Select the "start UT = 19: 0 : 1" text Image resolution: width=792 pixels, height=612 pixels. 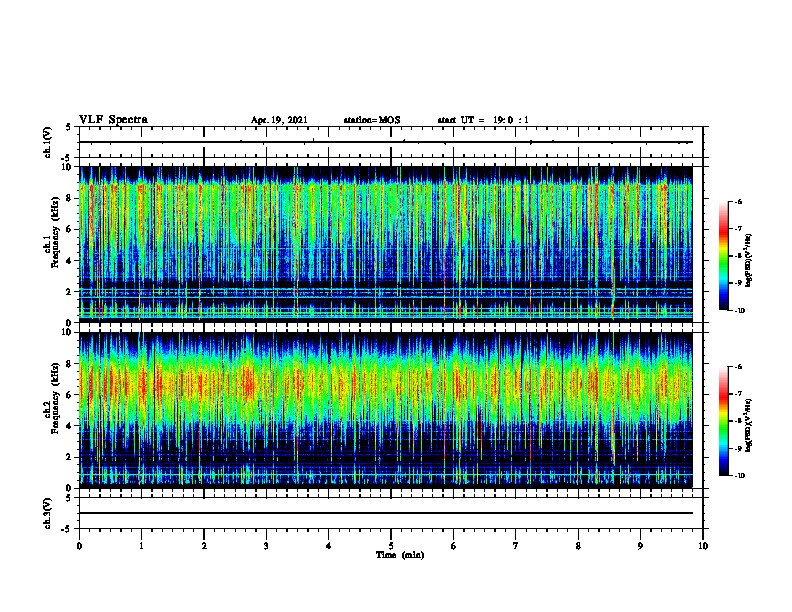(x=483, y=120)
